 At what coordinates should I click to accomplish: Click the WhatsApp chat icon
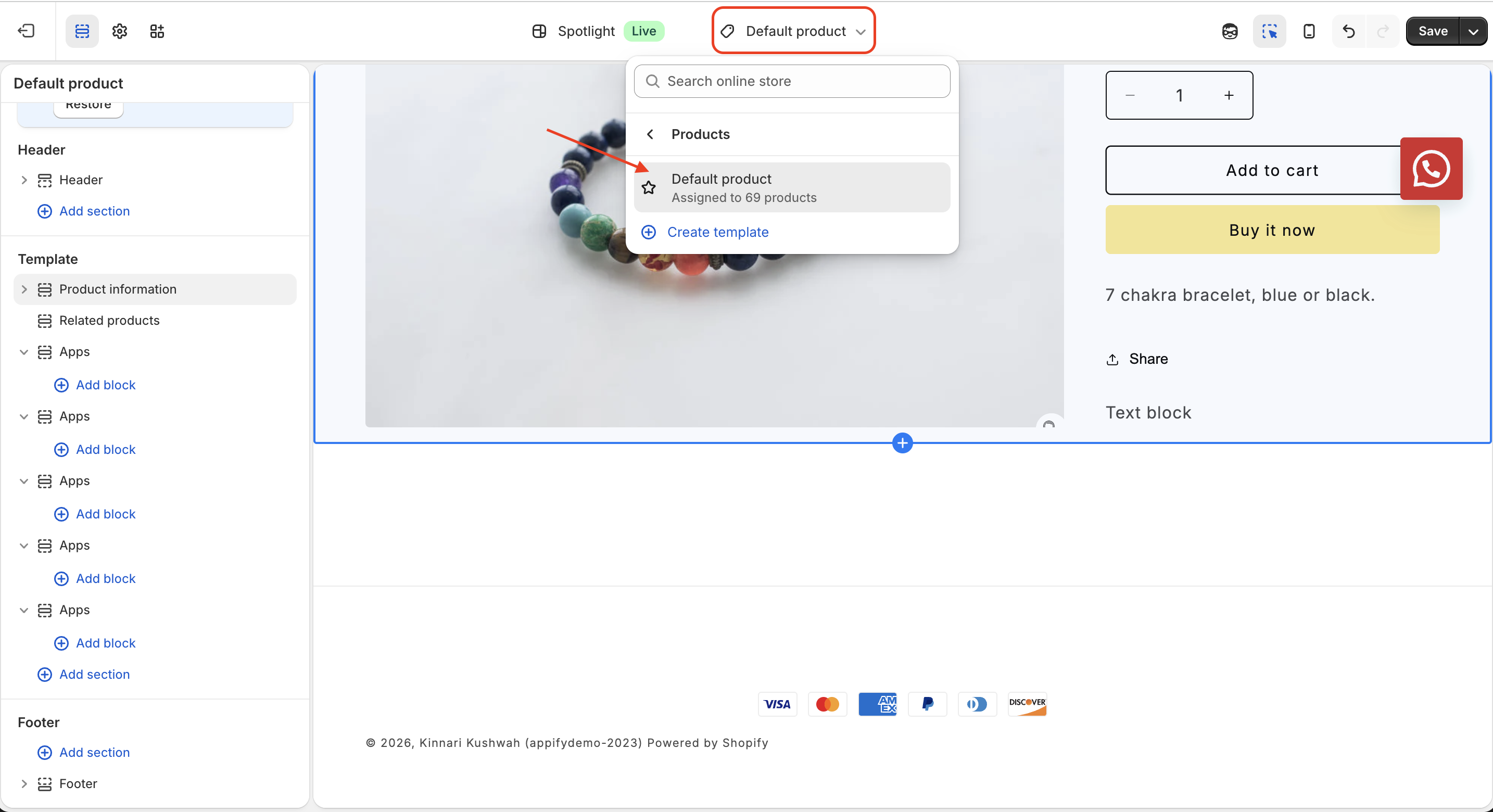point(1431,169)
